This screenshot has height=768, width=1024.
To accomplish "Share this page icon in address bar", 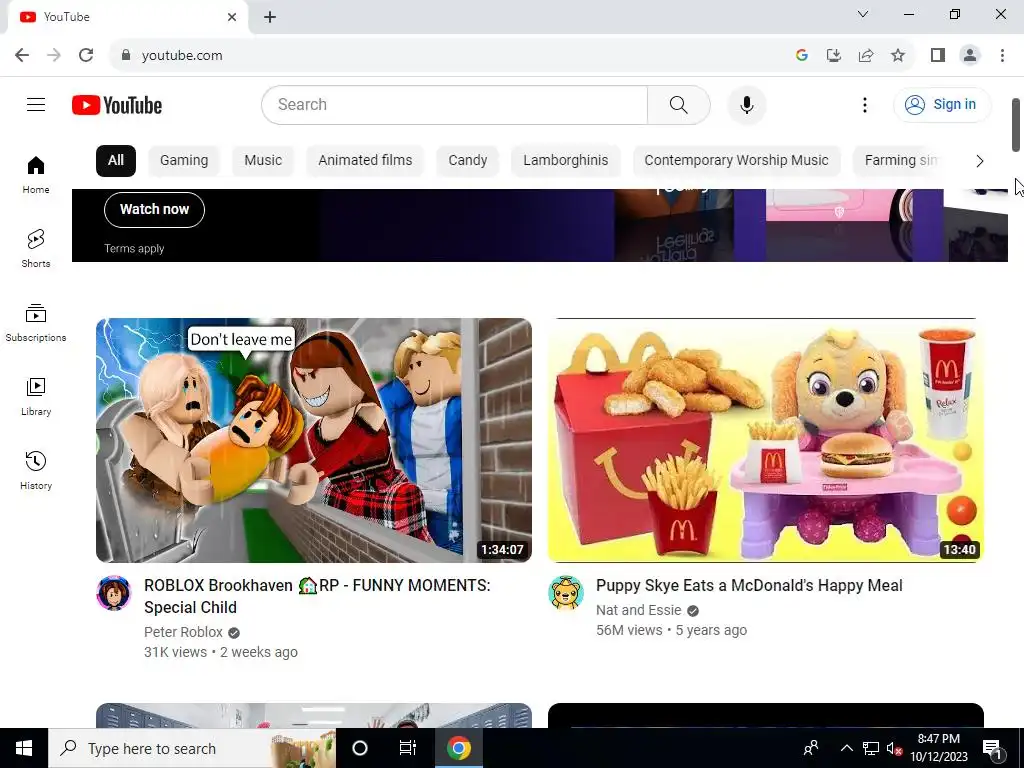I will 866,56.
